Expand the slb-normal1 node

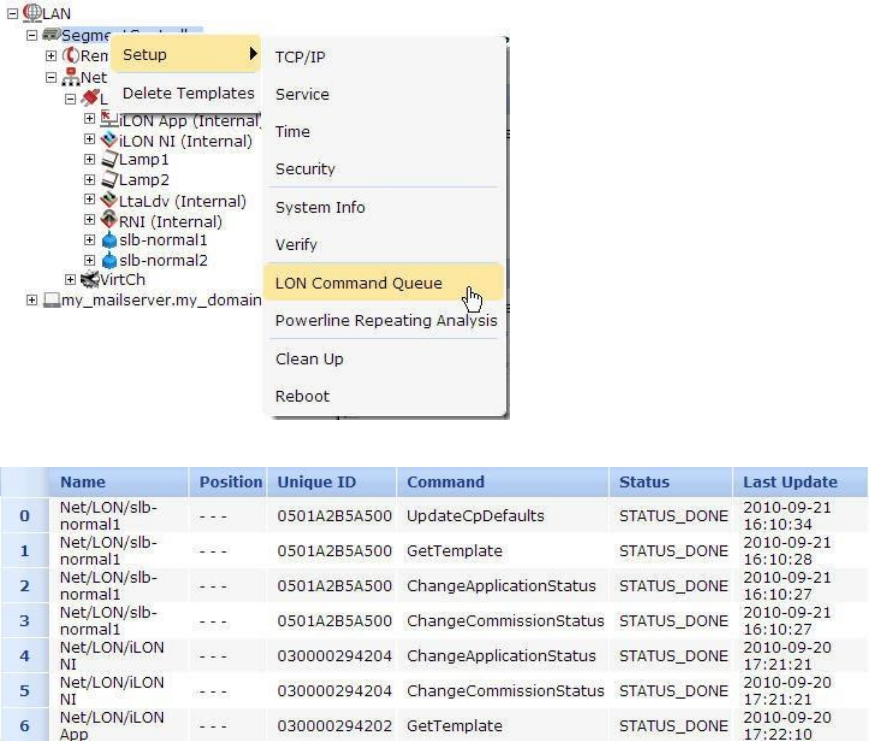(89, 240)
